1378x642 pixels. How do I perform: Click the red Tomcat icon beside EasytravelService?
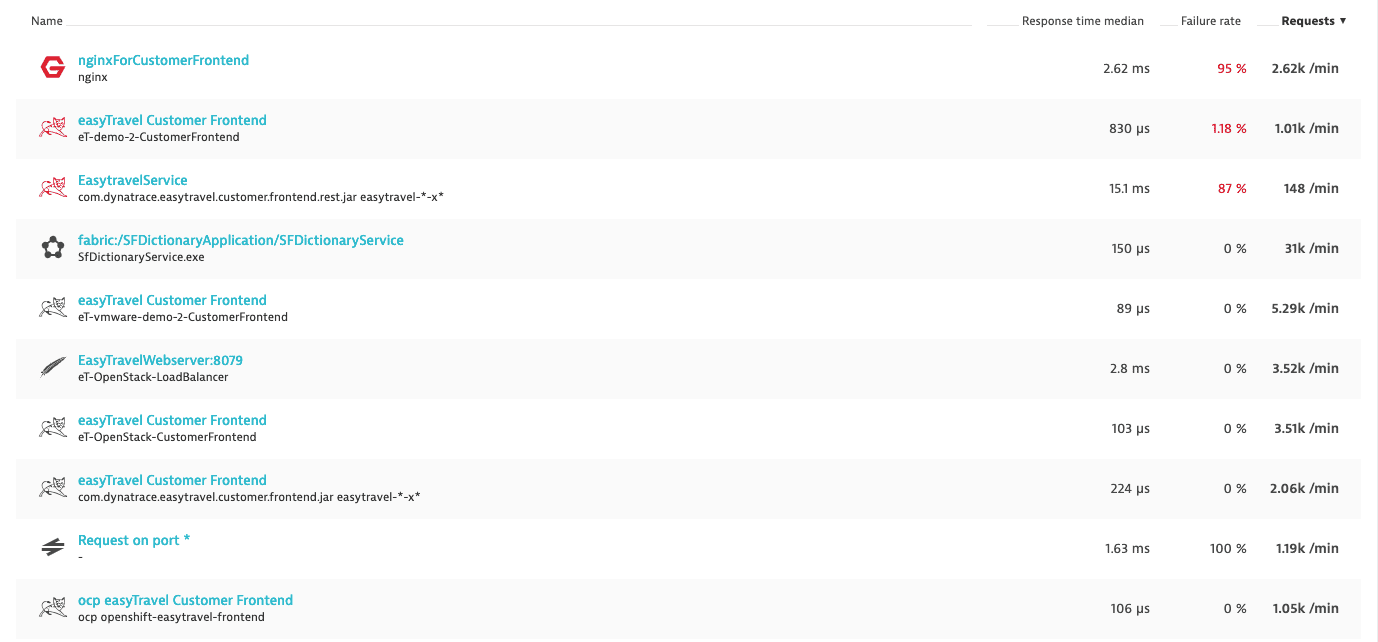click(52, 188)
